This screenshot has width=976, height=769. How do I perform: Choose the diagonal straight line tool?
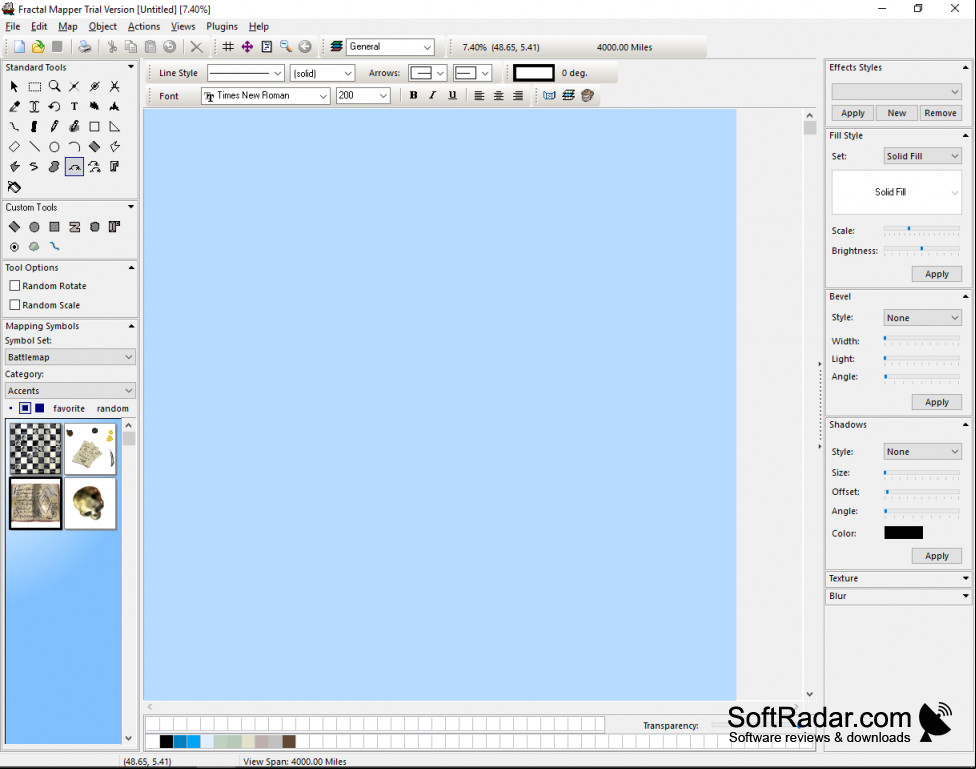pyautogui.click(x=34, y=147)
